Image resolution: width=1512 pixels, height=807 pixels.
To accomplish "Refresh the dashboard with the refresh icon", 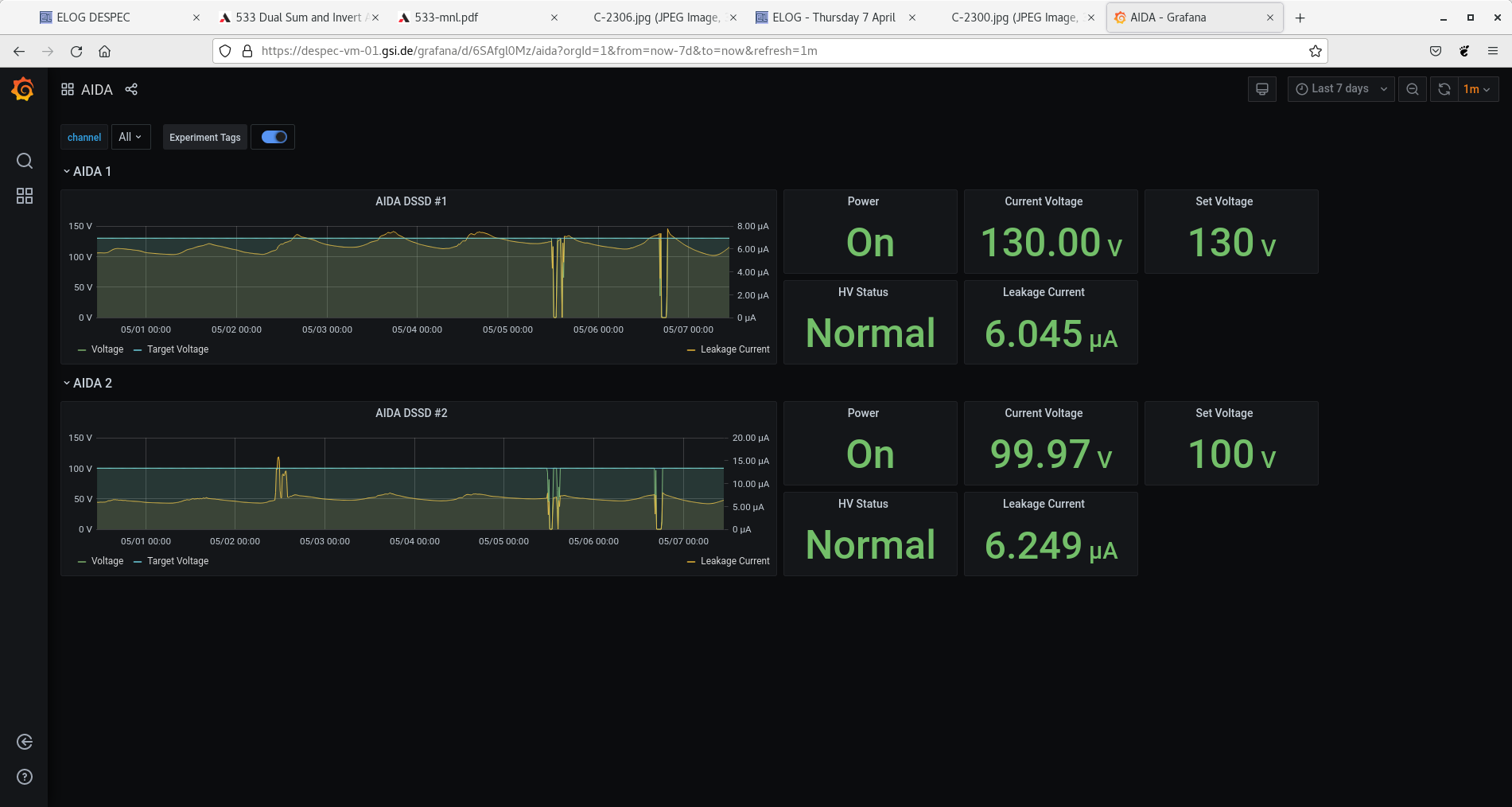I will point(1444,89).
